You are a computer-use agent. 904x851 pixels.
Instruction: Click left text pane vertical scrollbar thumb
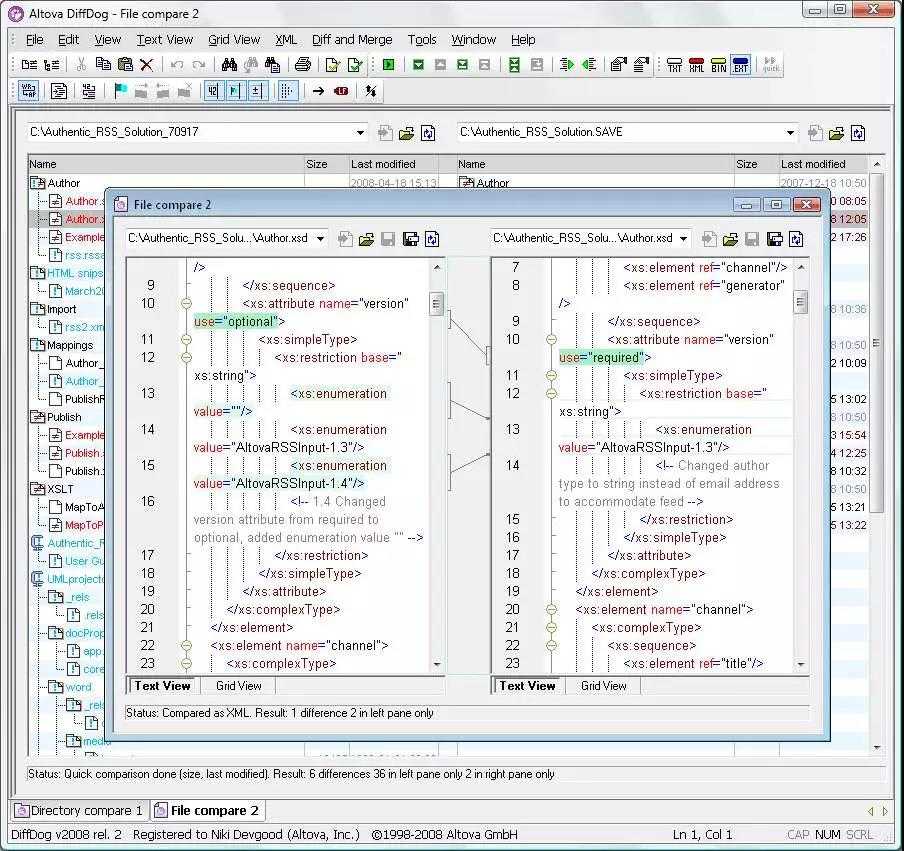click(436, 304)
